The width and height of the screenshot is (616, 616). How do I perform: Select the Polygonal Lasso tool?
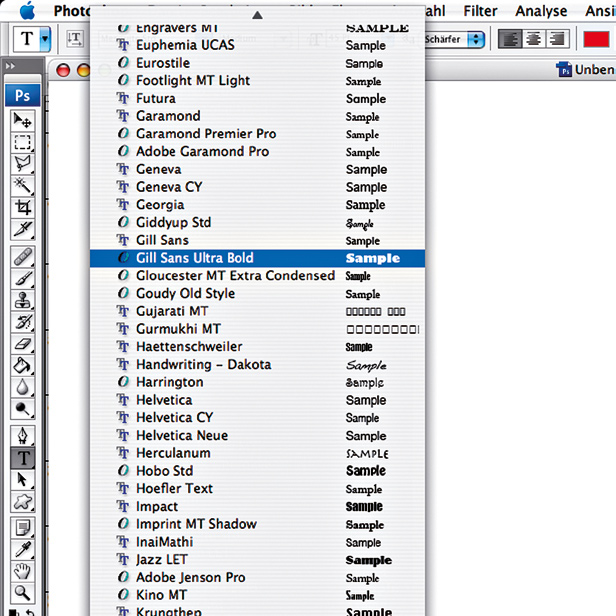22,163
